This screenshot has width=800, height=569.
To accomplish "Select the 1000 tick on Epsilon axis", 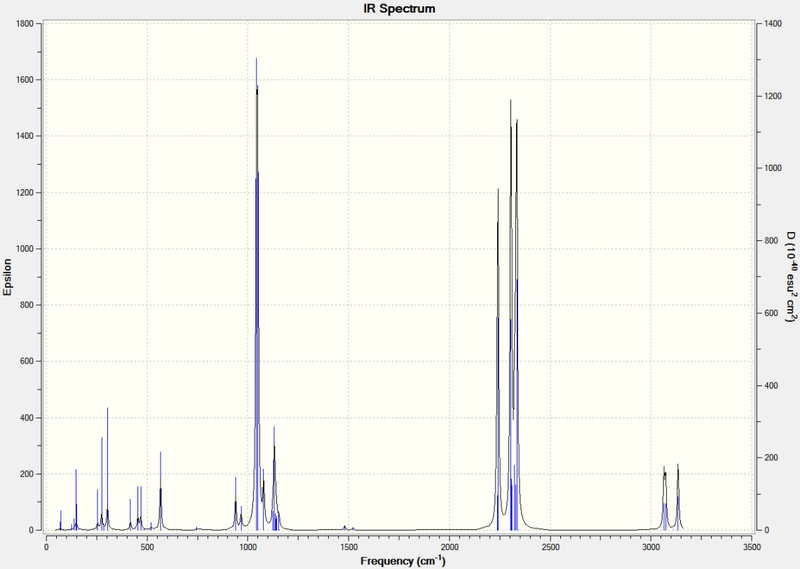I will click(25, 249).
